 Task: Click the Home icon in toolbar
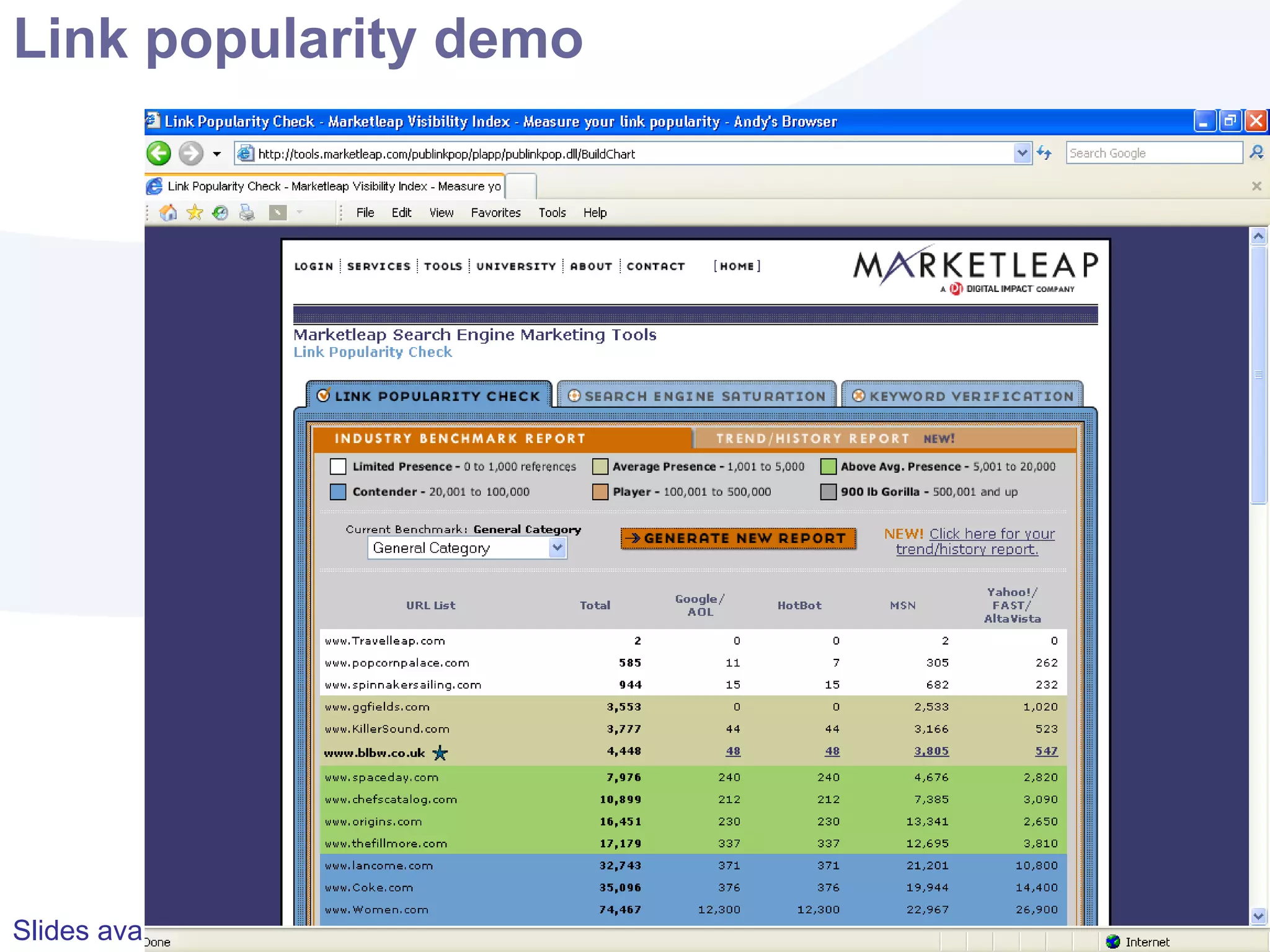coord(168,213)
